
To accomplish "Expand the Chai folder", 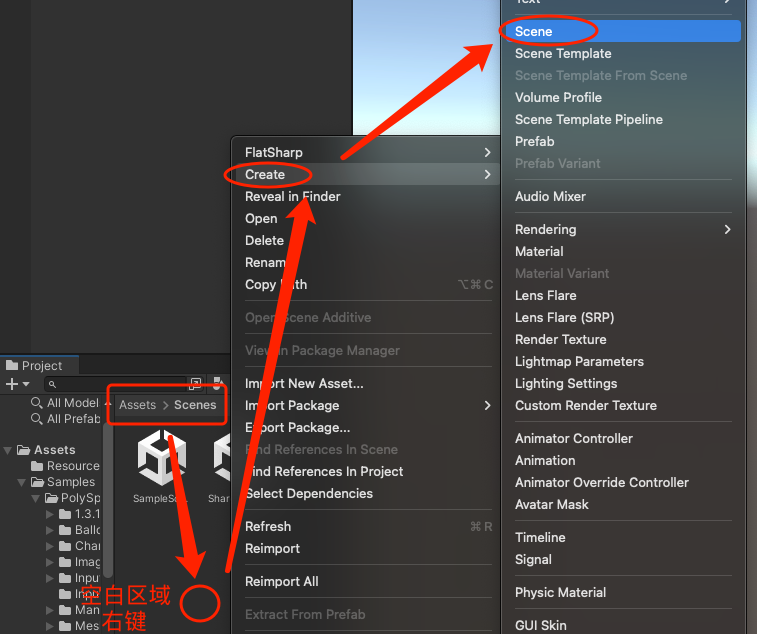I will 49,546.
